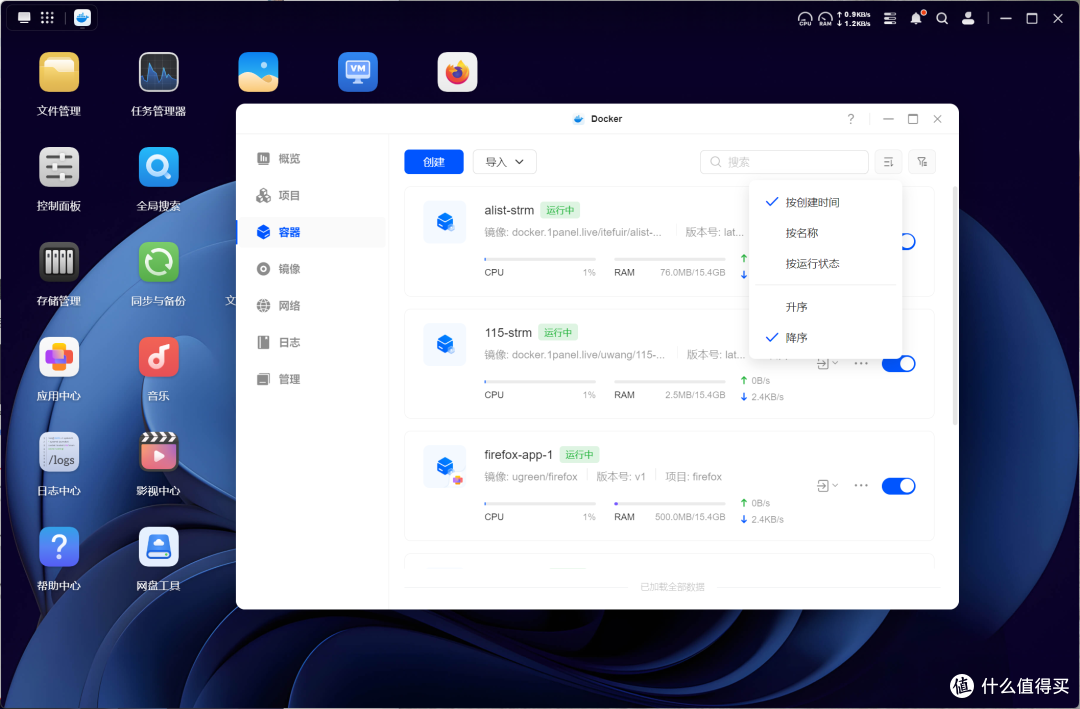This screenshot has width=1080, height=709.
Task: Toggle the 115-strm container switch off
Action: click(x=898, y=364)
